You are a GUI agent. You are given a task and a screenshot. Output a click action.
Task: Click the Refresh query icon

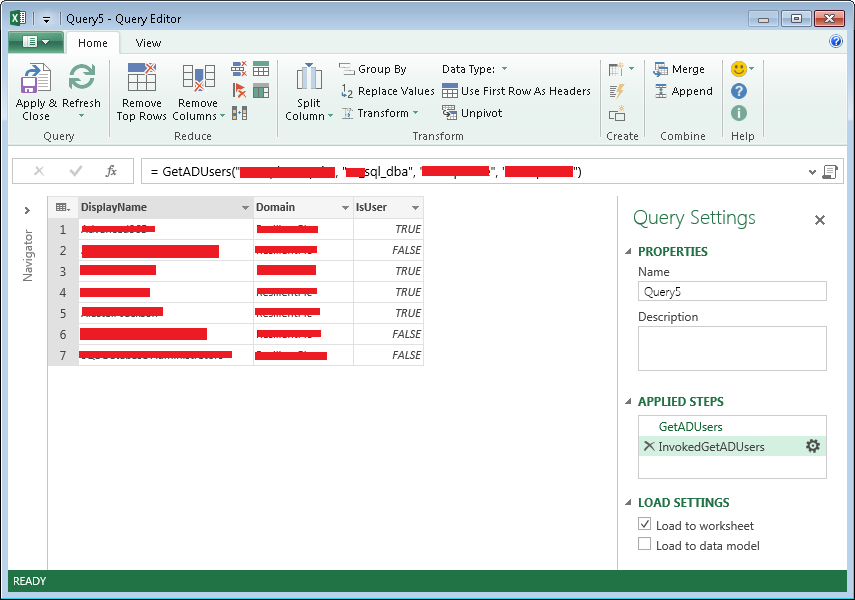tap(81, 79)
